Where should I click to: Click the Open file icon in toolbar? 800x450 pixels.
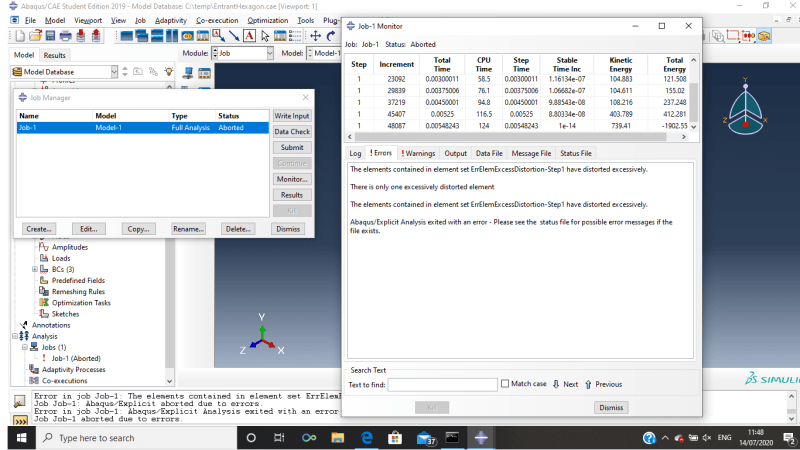(x=35, y=36)
